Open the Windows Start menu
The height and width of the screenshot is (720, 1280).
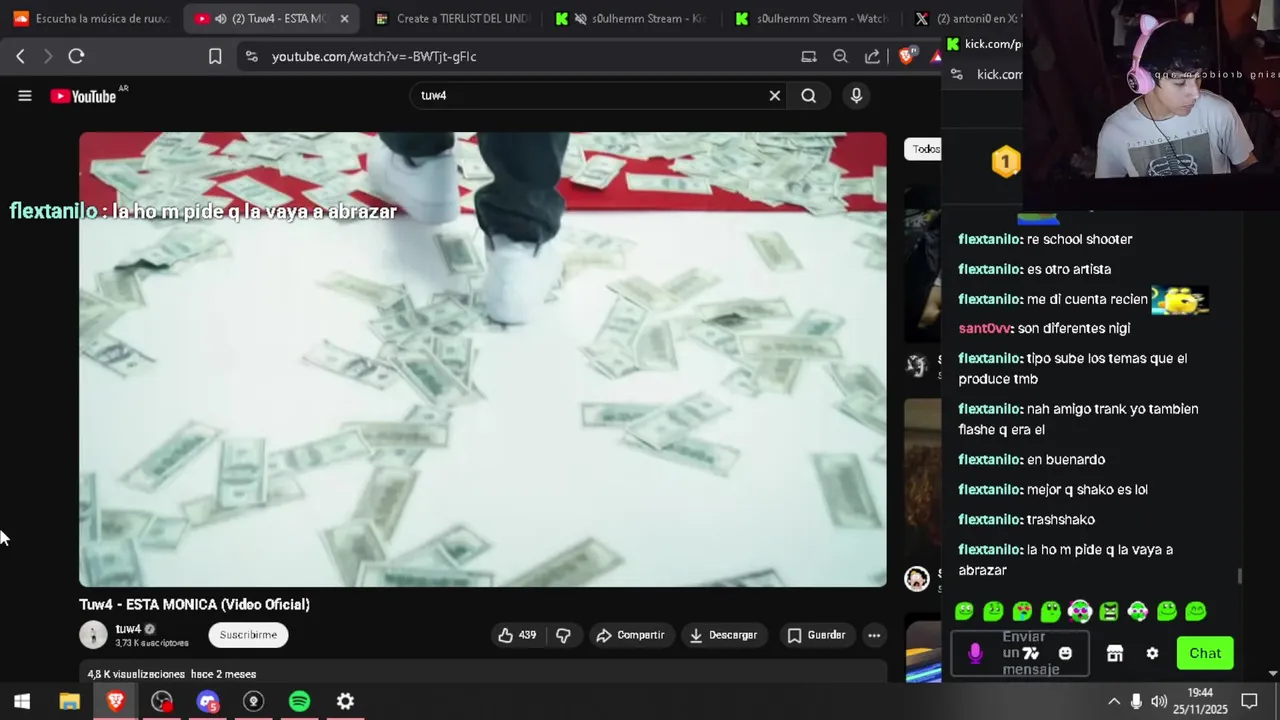coord(22,702)
